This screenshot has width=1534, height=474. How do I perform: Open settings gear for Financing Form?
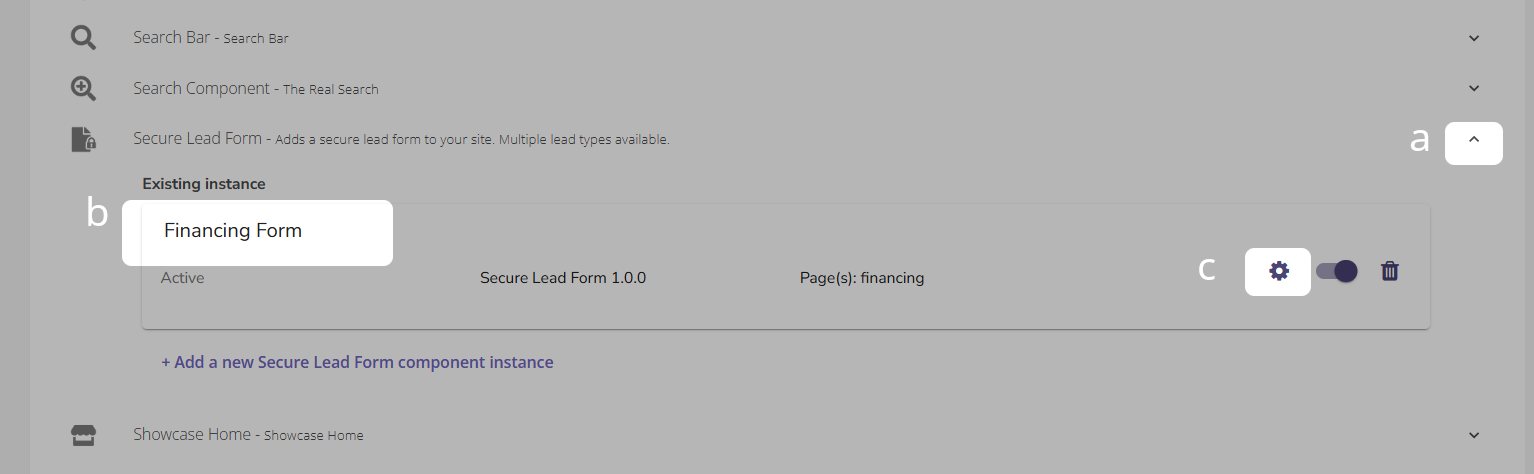1278,271
